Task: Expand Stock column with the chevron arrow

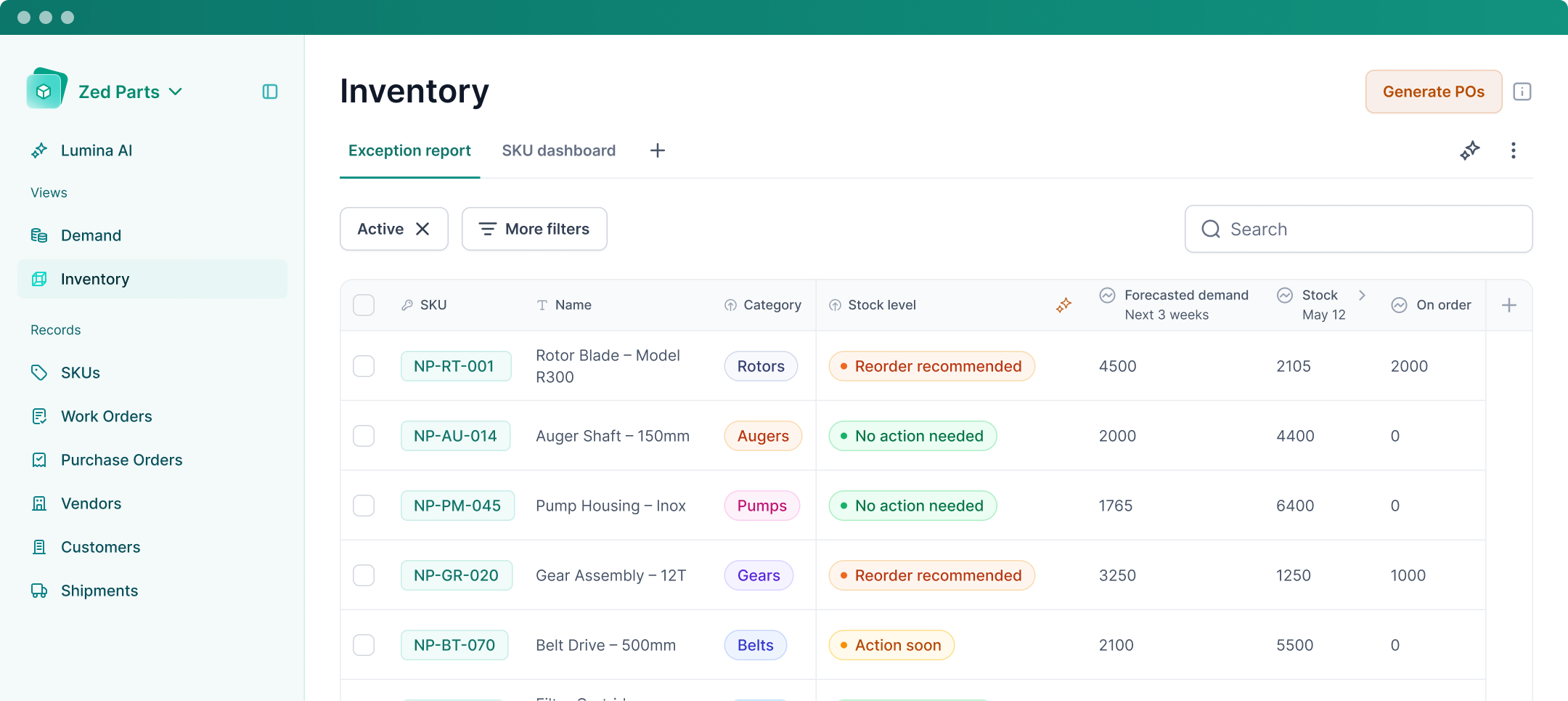Action: 1362,295
